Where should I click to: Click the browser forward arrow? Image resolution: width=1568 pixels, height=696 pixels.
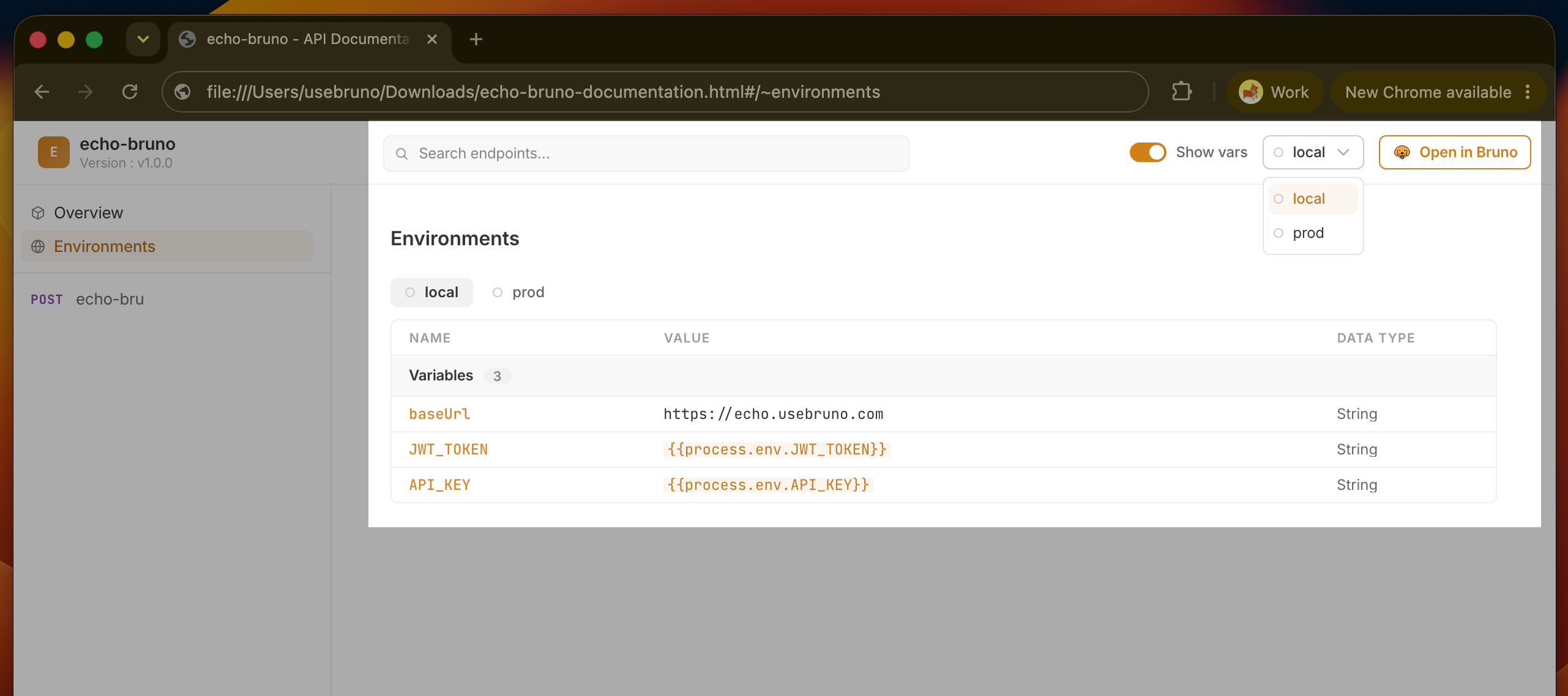click(86, 92)
